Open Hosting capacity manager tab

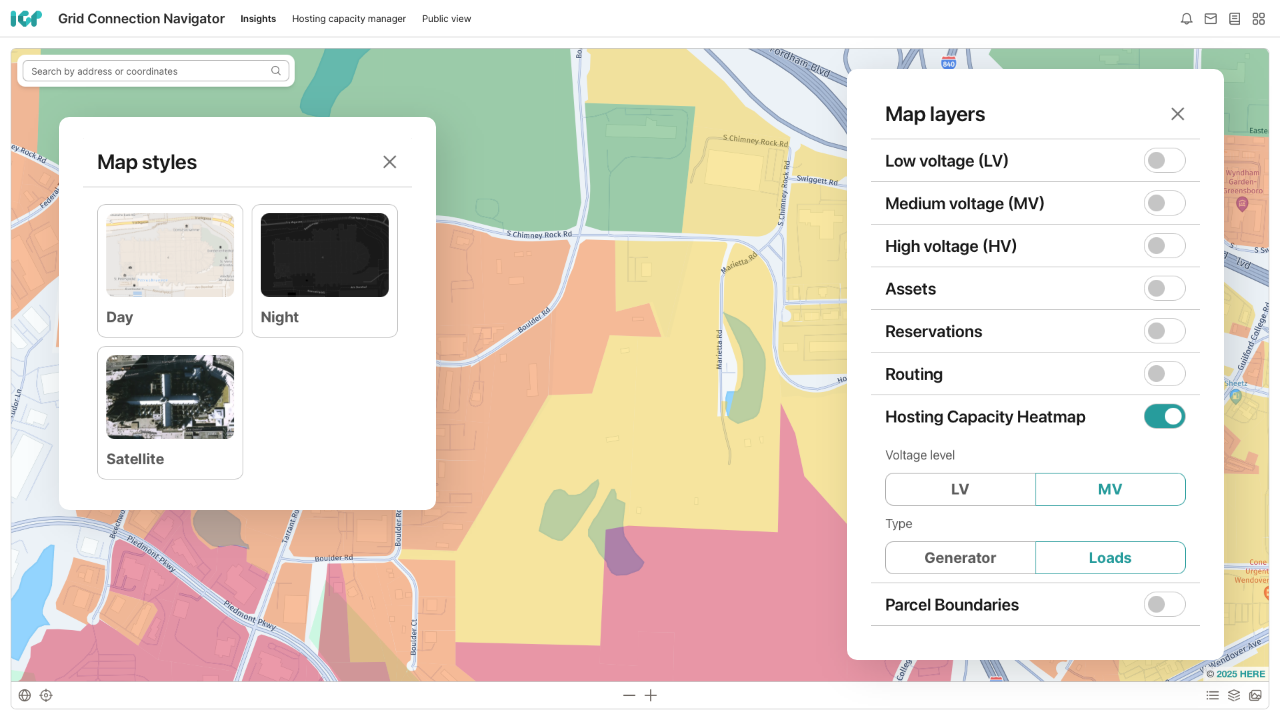tap(349, 19)
